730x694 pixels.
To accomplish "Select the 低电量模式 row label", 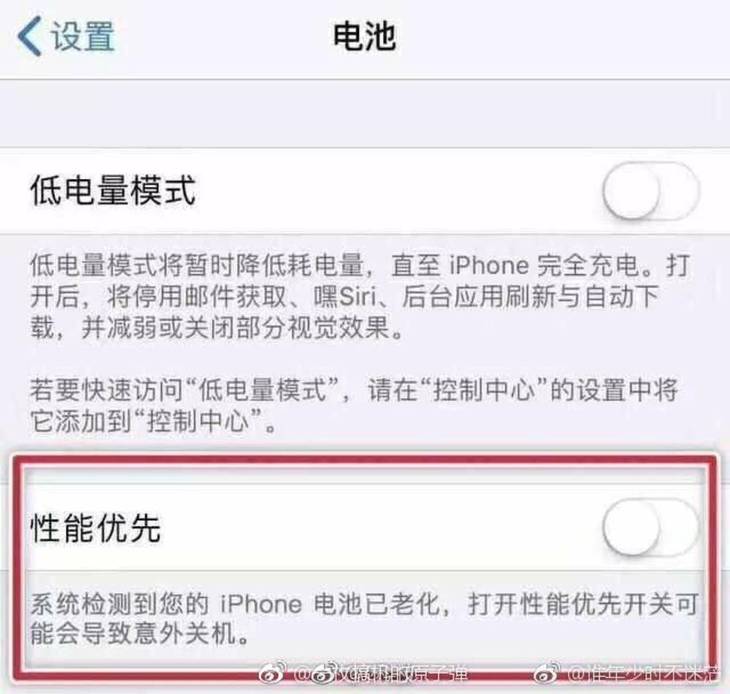I will click(113, 190).
